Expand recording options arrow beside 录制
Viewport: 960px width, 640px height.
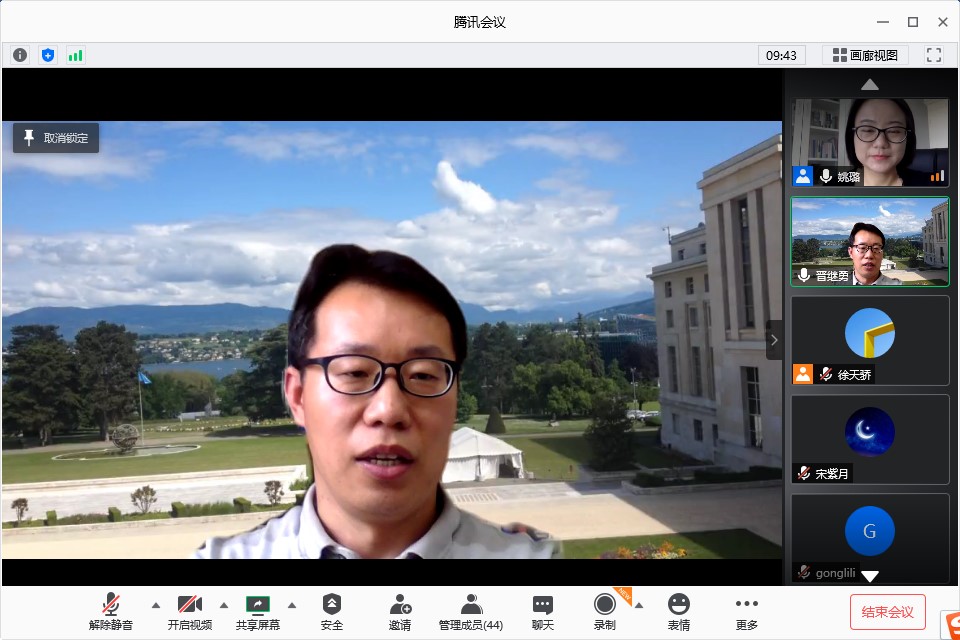pos(638,605)
